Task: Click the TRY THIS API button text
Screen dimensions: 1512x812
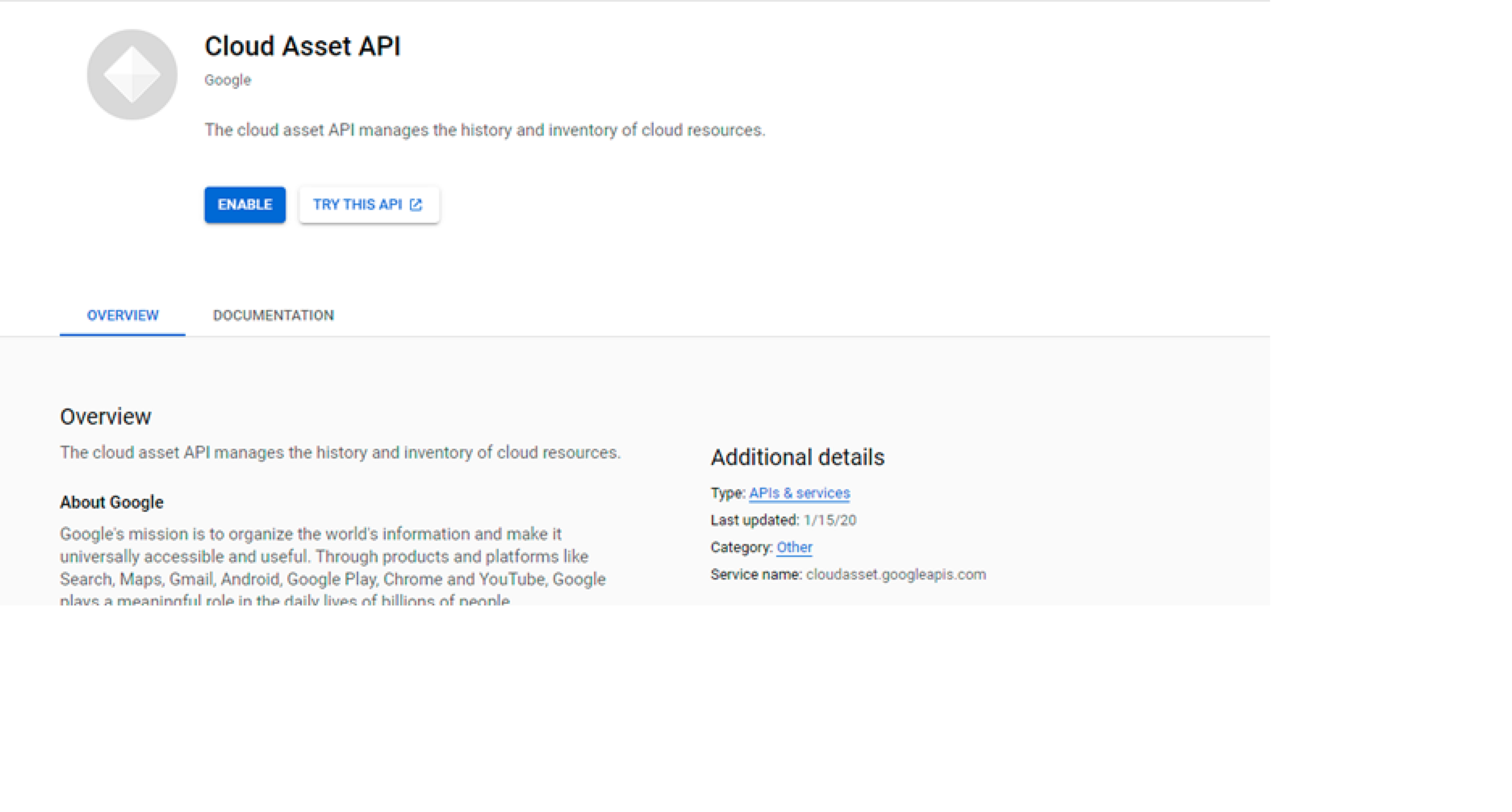Action: tap(357, 204)
